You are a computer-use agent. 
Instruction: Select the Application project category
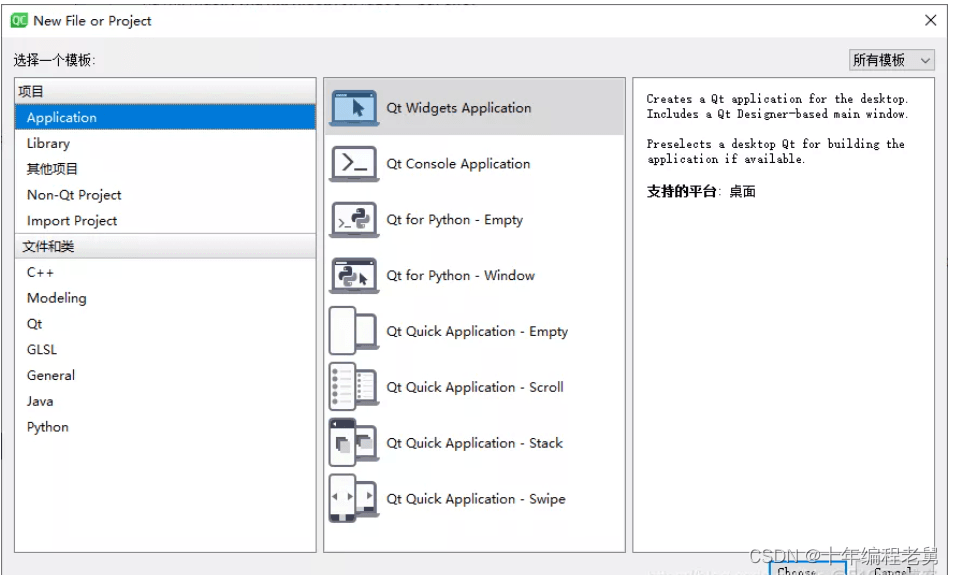pos(165,117)
